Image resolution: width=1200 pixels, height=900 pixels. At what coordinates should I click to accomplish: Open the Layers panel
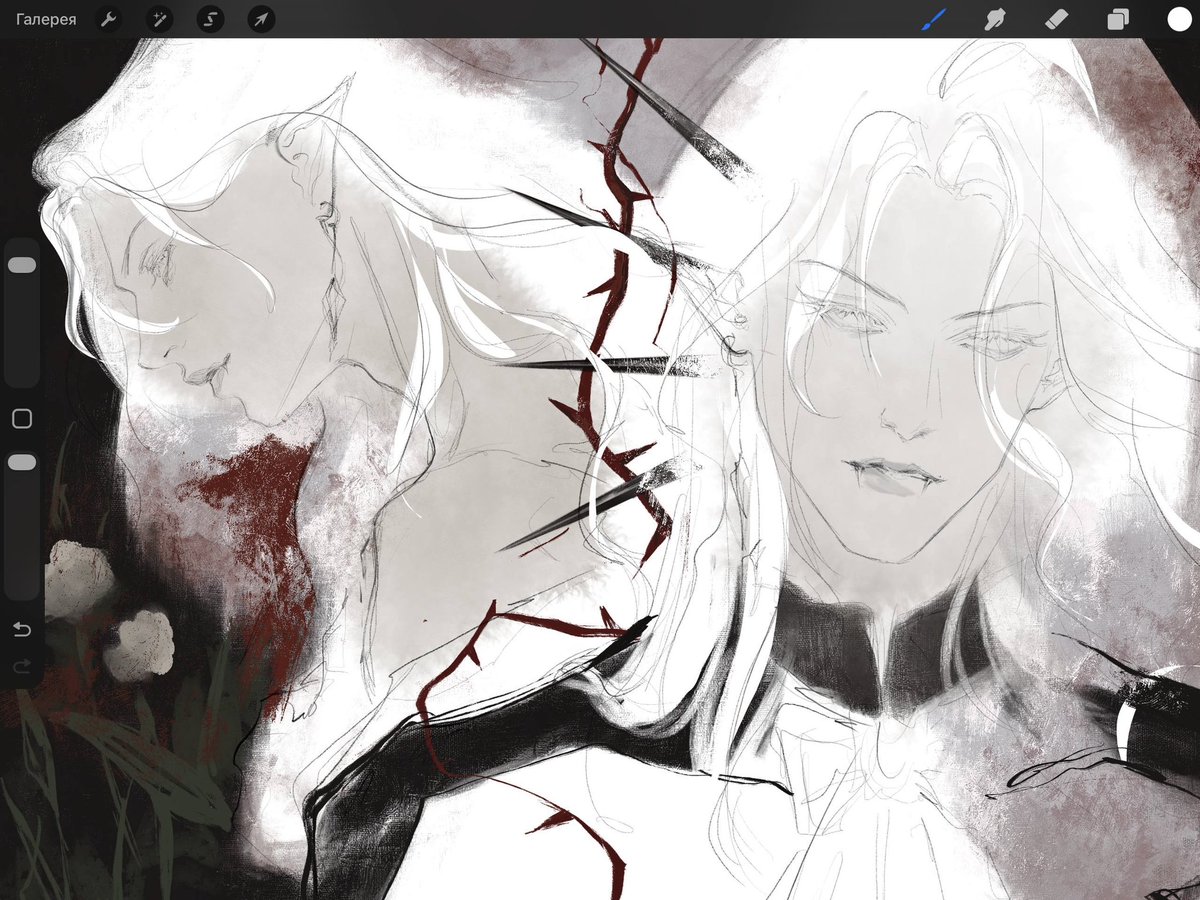[x=1117, y=19]
